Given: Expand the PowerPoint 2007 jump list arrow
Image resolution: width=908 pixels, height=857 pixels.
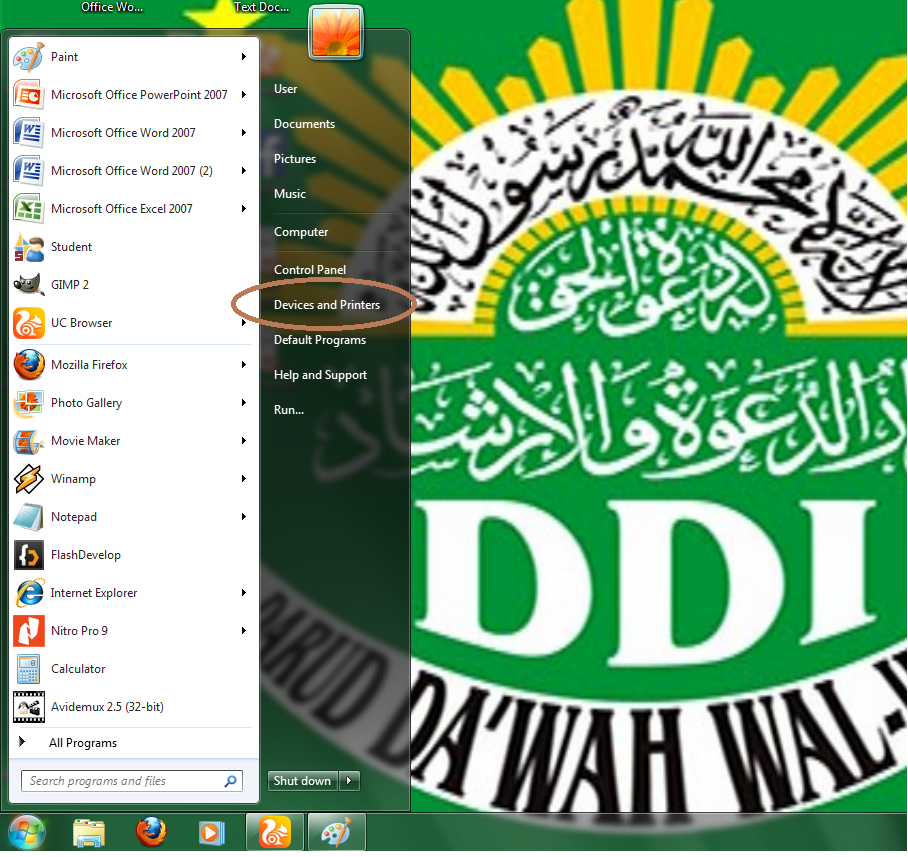Looking at the screenshot, I should click(244, 94).
